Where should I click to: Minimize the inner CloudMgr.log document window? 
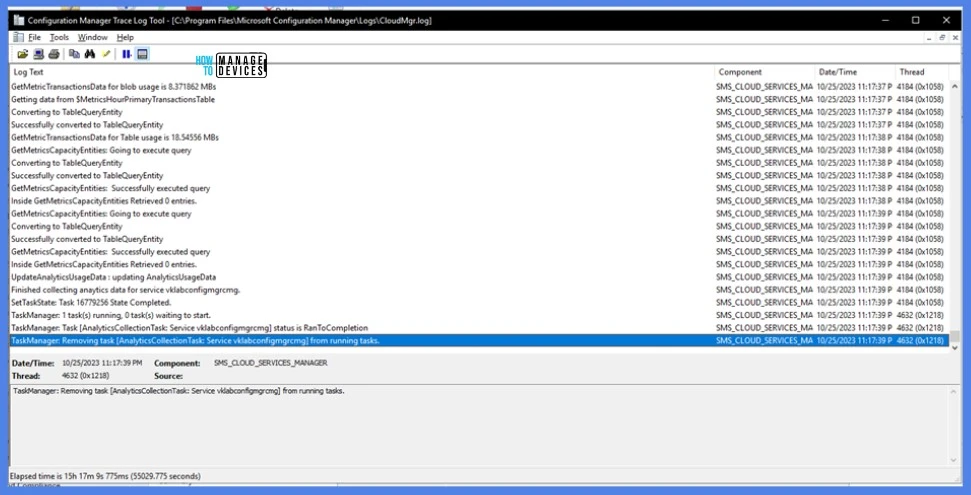click(930, 38)
